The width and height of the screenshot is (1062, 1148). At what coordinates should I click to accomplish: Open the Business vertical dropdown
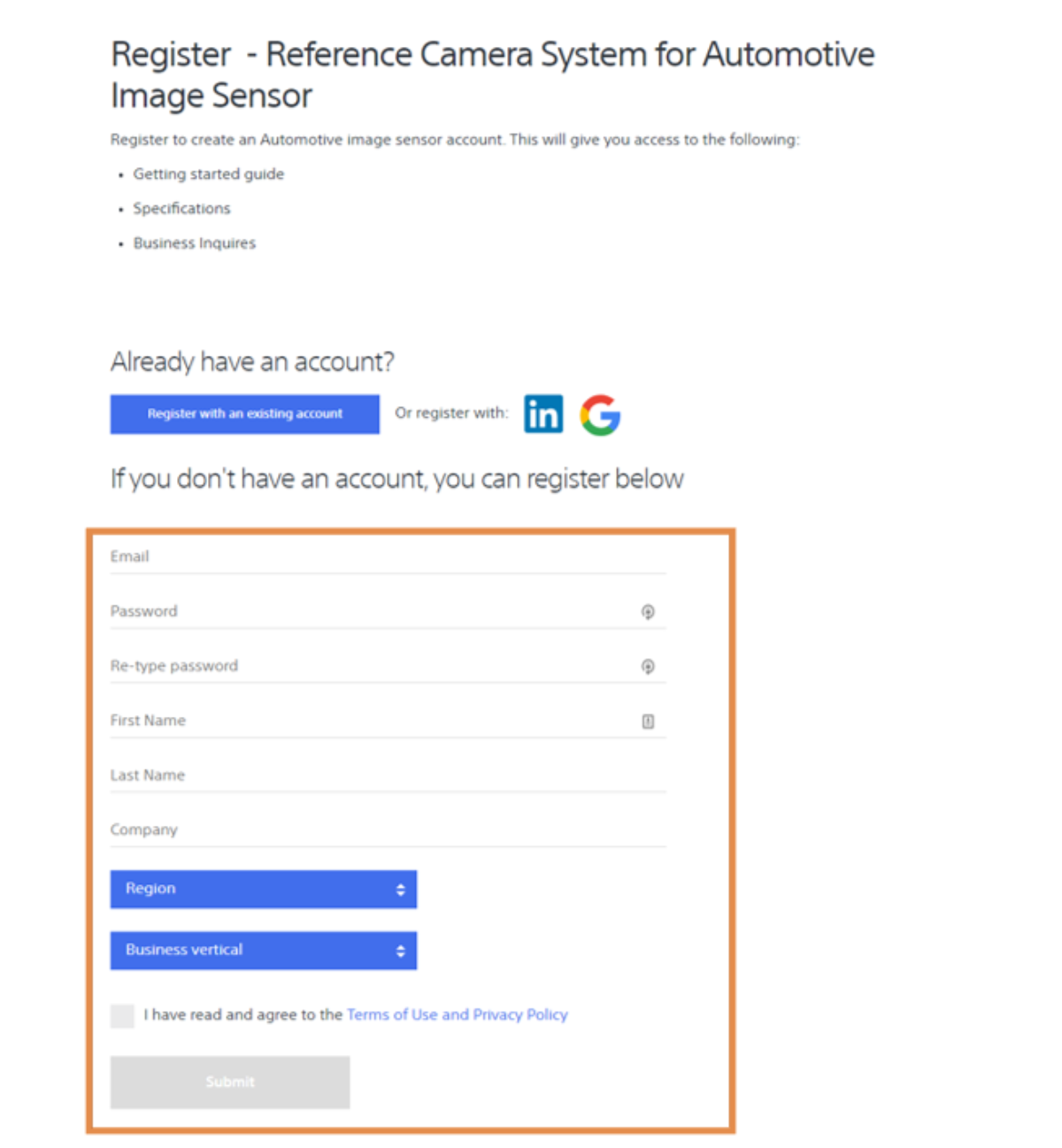coord(264,951)
